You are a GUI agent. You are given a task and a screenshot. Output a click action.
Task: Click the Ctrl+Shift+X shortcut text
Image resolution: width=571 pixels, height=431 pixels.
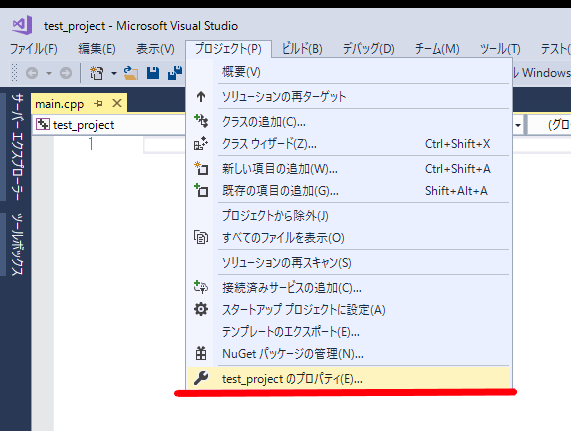point(457,144)
